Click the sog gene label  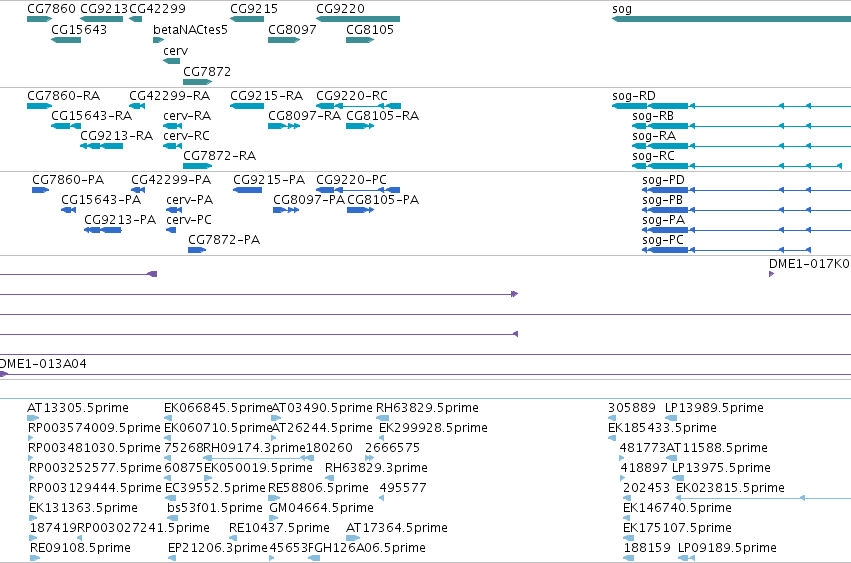coord(621,9)
